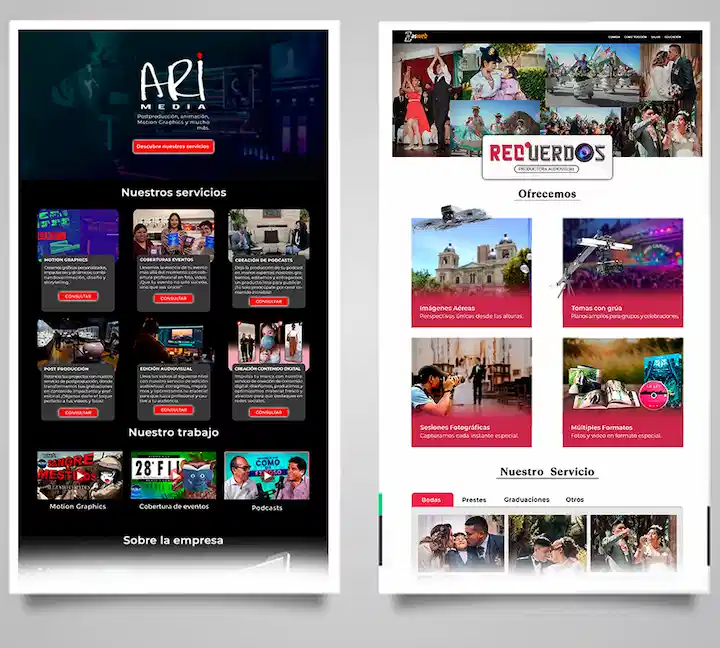Click the wedding kiss photo in Recuerdos banner
The image size is (720, 648).
point(671,73)
